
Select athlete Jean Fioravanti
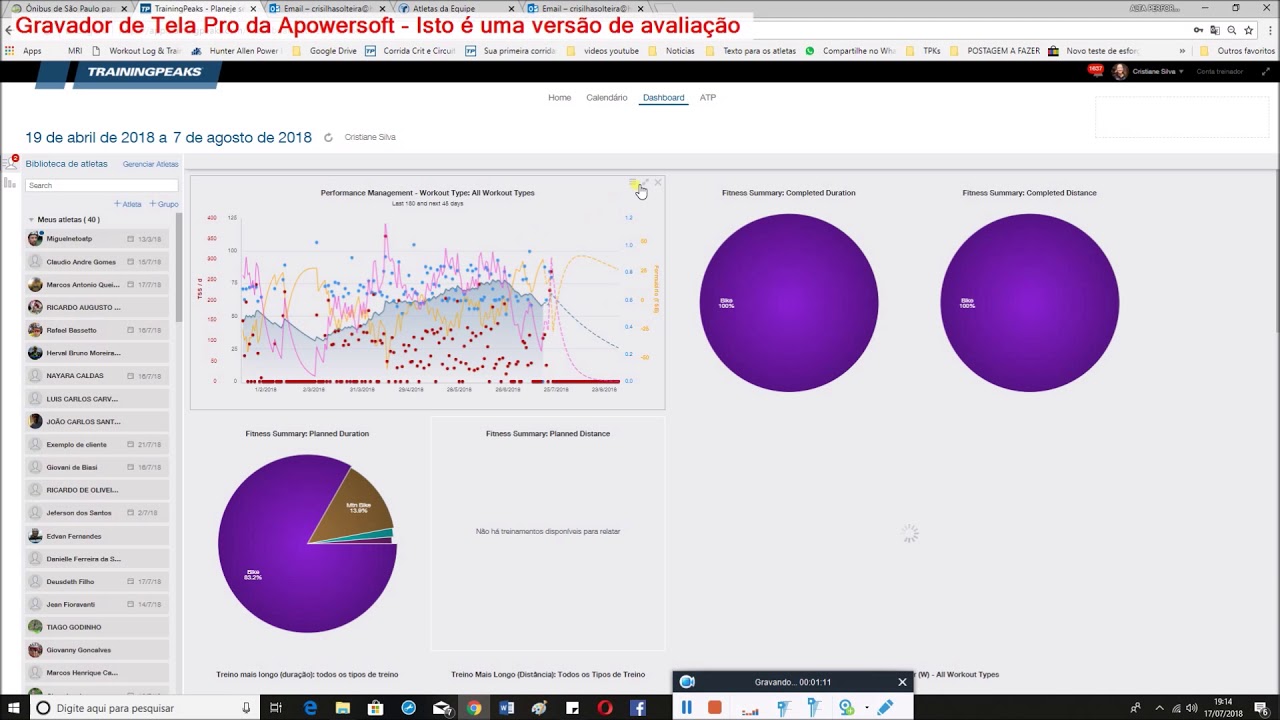tap(98, 604)
